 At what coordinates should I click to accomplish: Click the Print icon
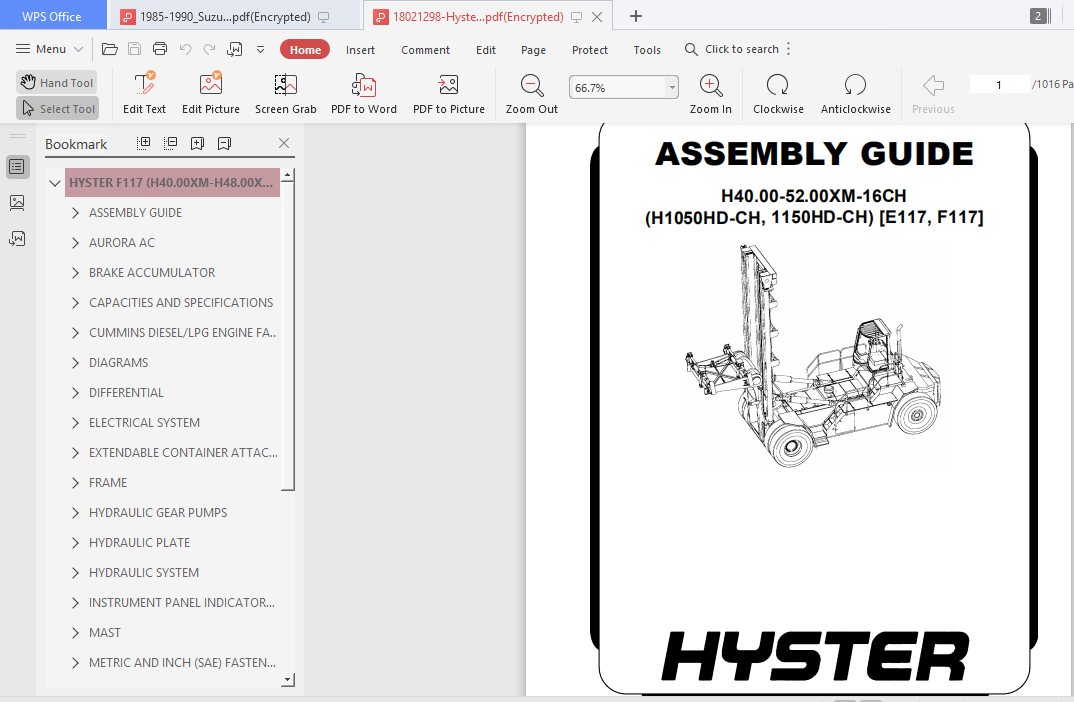160,49
